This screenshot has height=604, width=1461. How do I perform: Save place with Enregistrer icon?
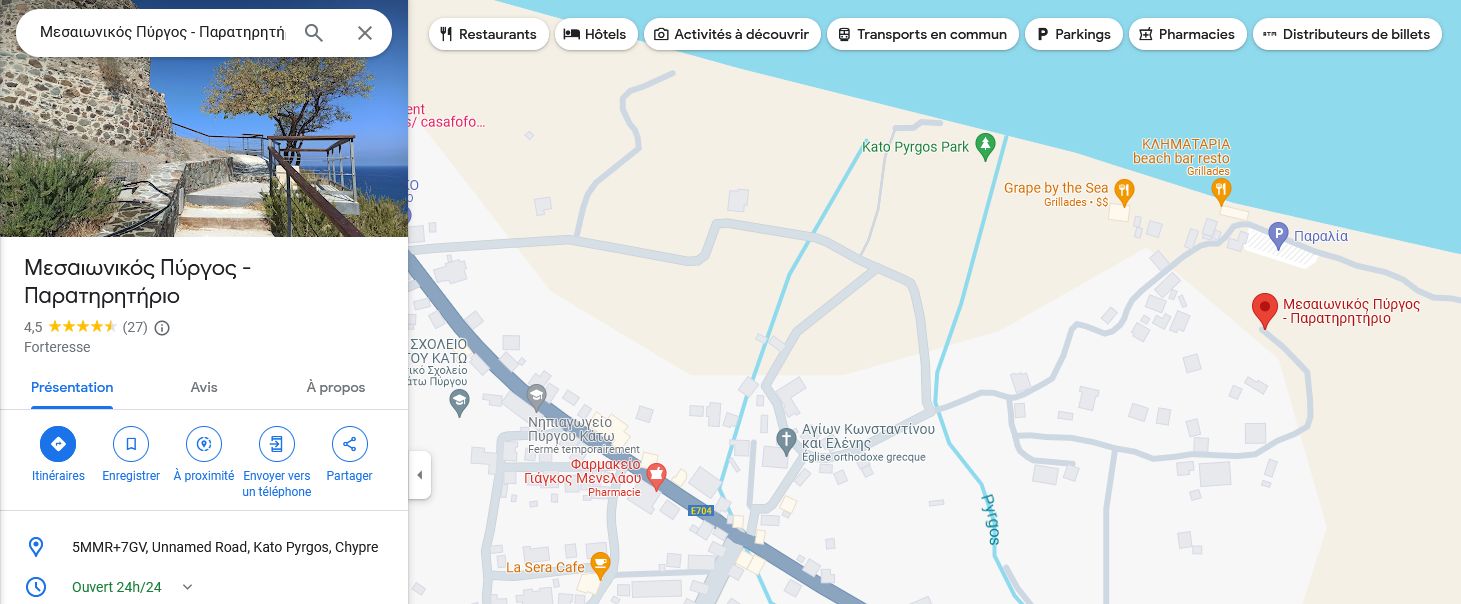(x=131, y=444)
